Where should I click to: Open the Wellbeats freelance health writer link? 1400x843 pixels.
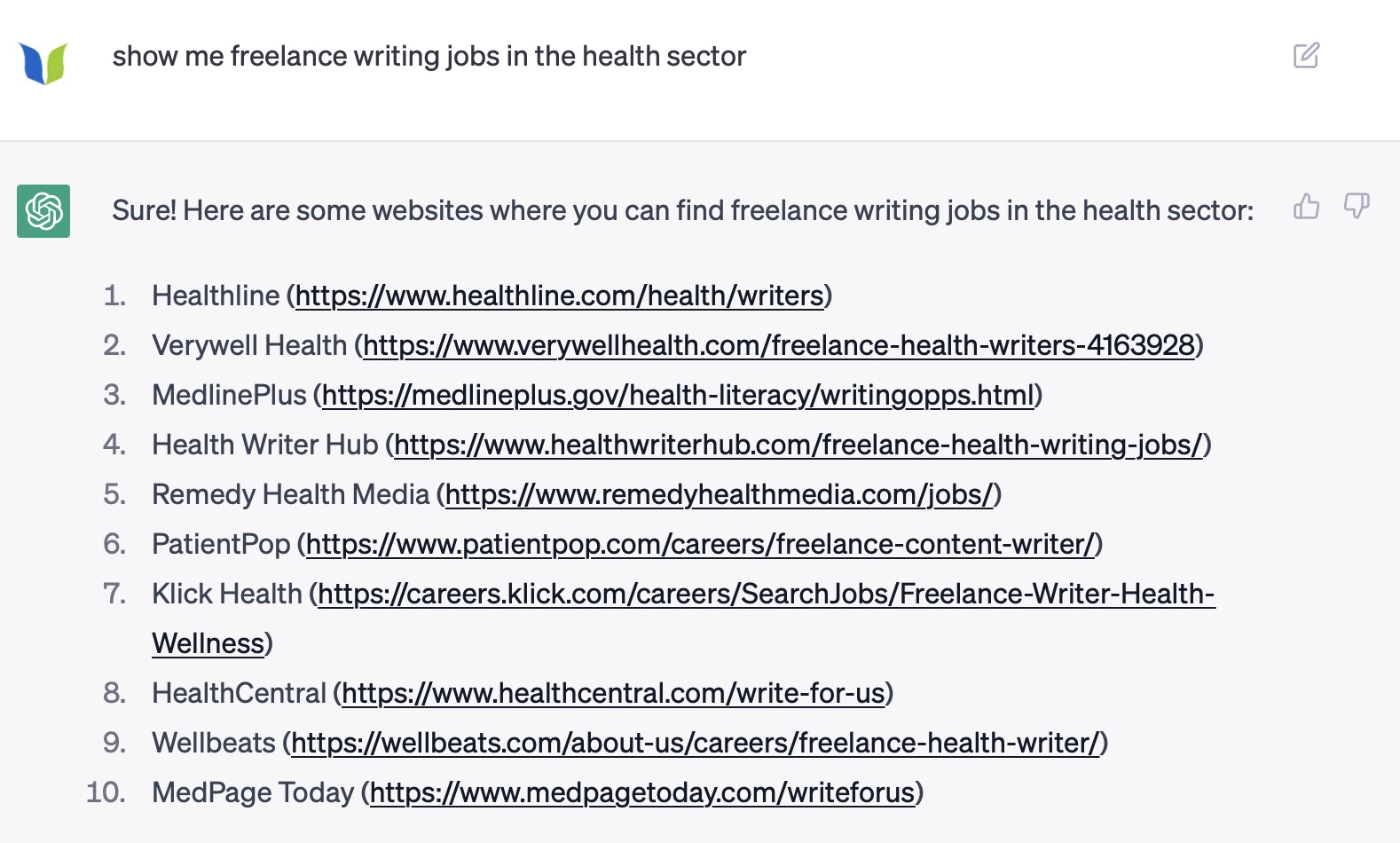[x=696, y=743]
